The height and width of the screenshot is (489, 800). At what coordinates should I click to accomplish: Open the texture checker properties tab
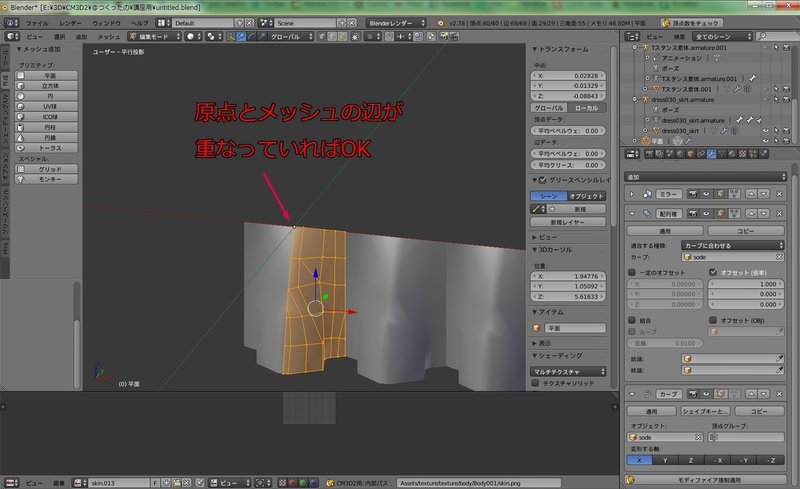pos(742,154)
